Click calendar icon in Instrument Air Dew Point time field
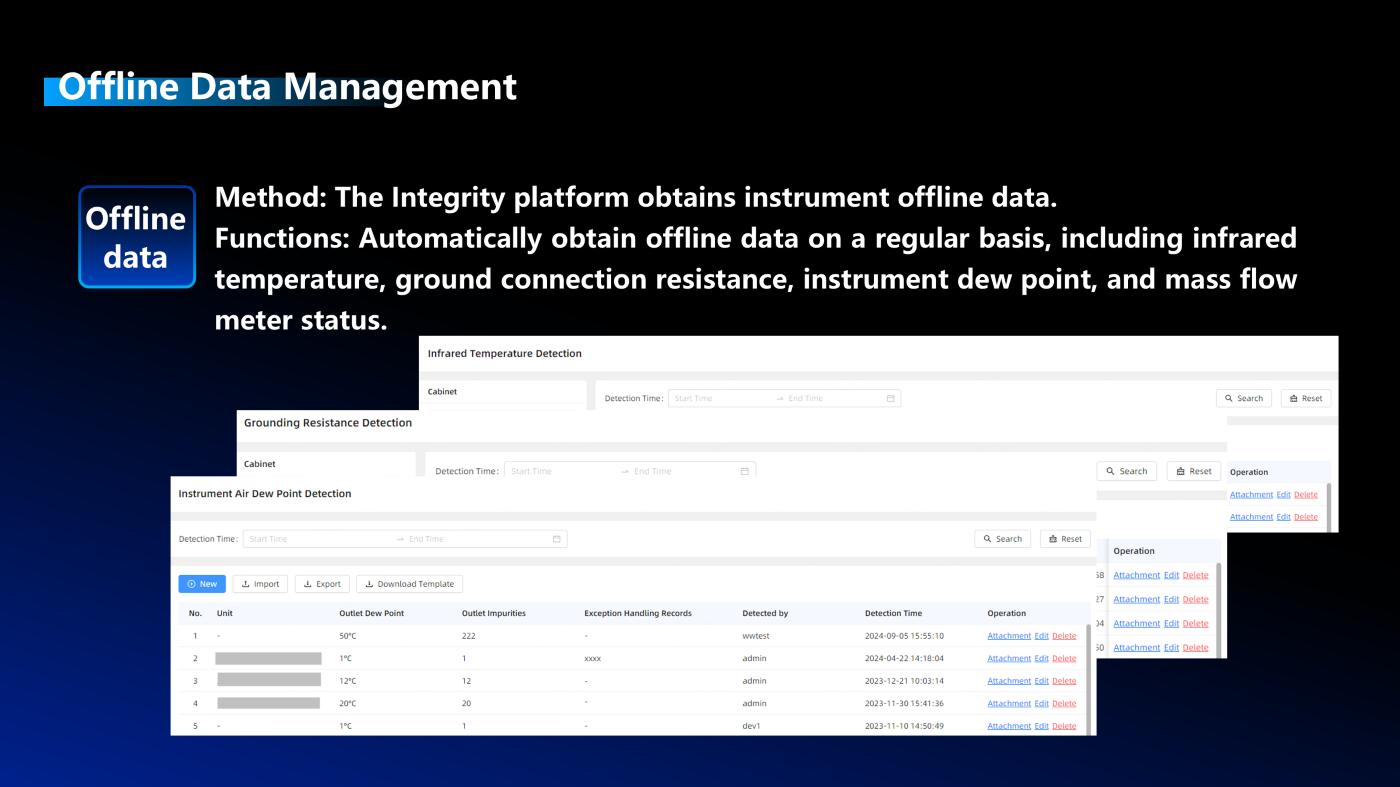The height and width of the screenshot is (787, 1400). [557, 539]
